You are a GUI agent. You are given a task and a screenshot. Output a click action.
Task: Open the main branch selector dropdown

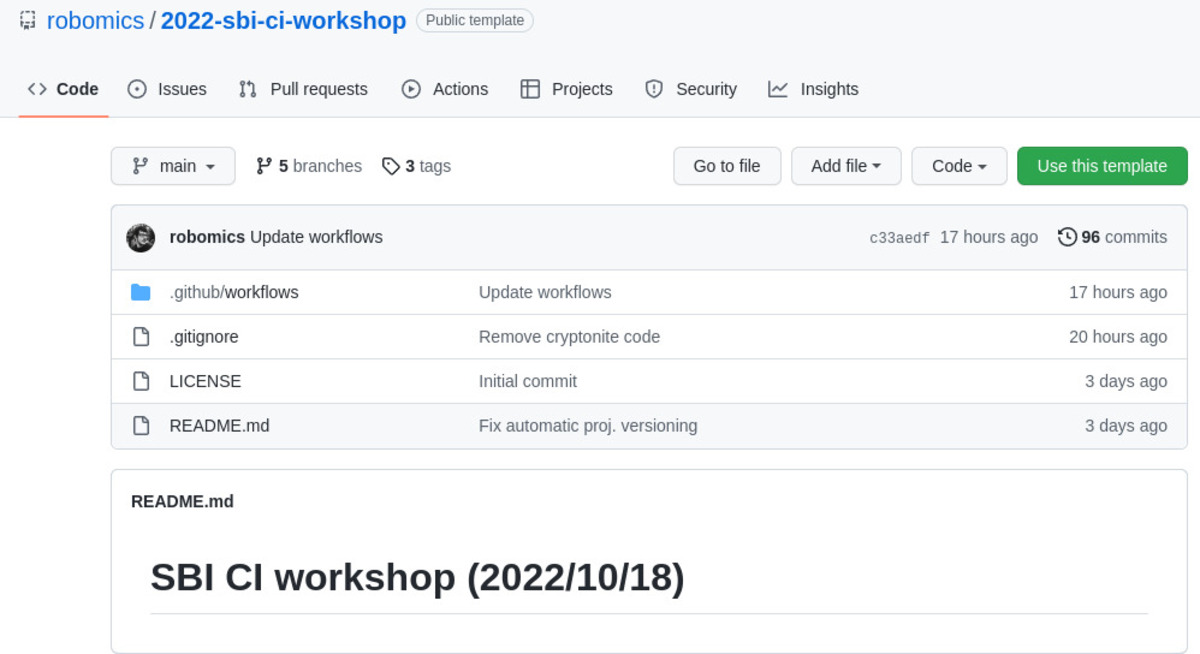coord(173,166)
